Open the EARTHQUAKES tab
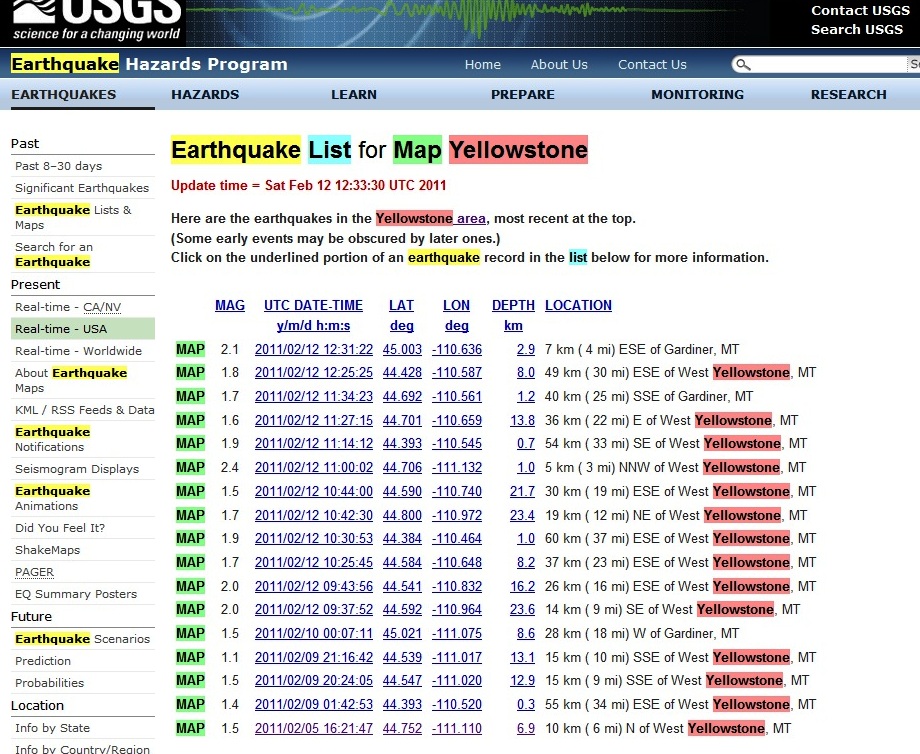920x754 pixels. point(64,94)
